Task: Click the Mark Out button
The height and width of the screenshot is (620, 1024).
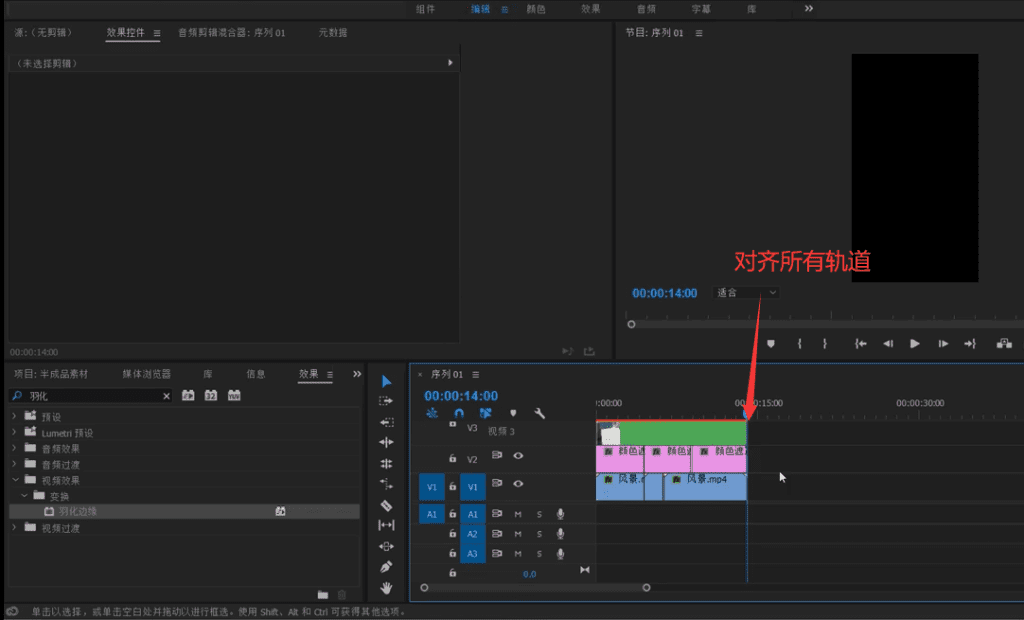Action: tap(825, 344)
